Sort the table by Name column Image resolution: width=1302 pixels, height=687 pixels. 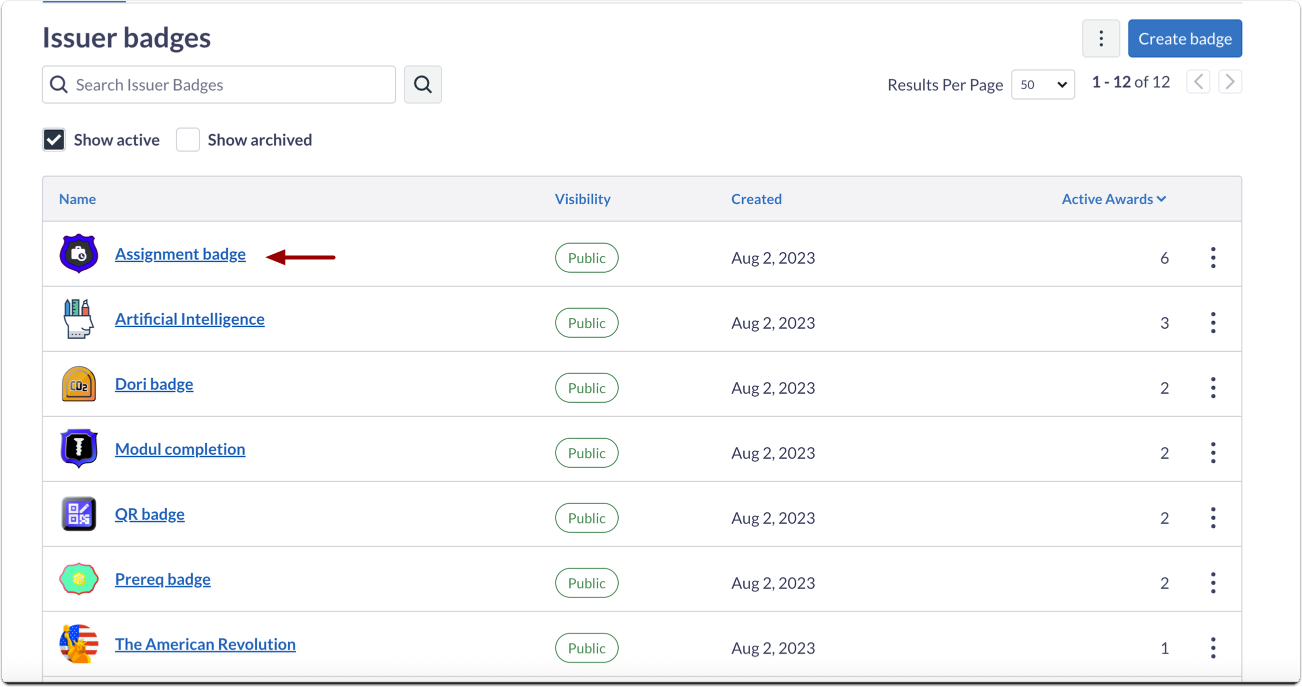point(77,199)
